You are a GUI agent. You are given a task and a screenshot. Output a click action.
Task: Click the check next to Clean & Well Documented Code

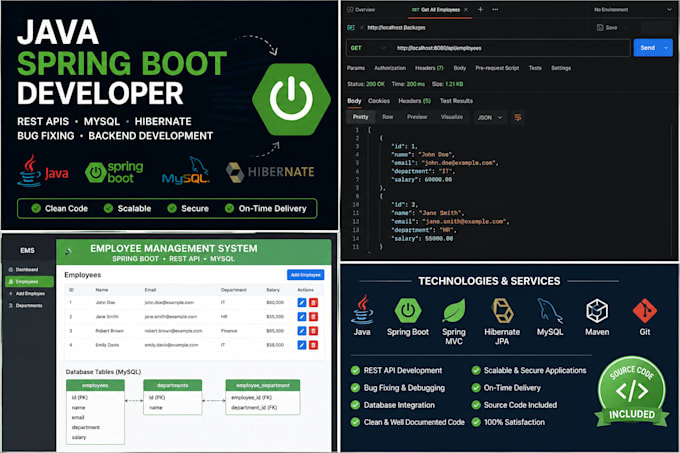(x=355, y=422)
